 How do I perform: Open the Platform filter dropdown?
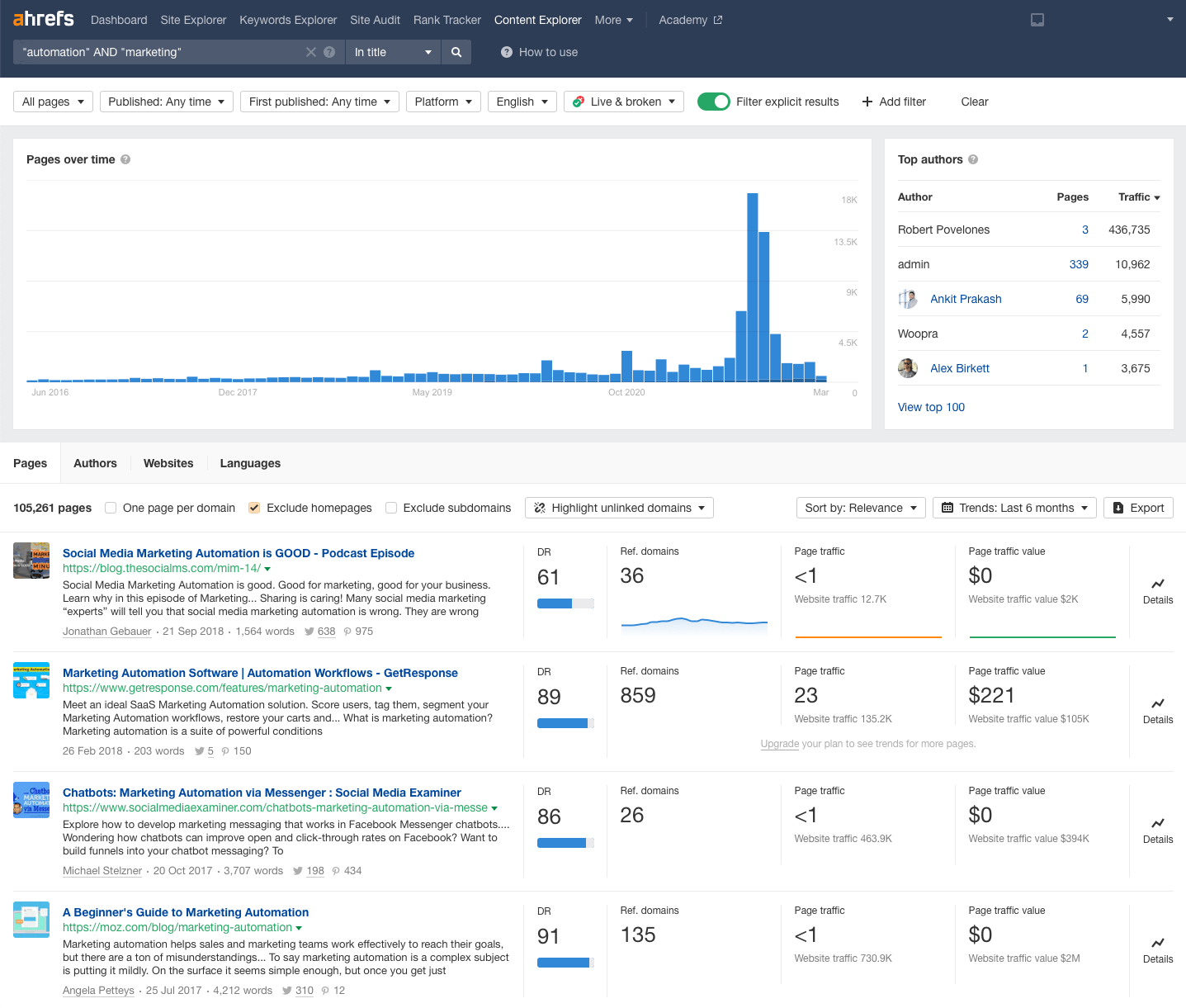pos(443,102)
